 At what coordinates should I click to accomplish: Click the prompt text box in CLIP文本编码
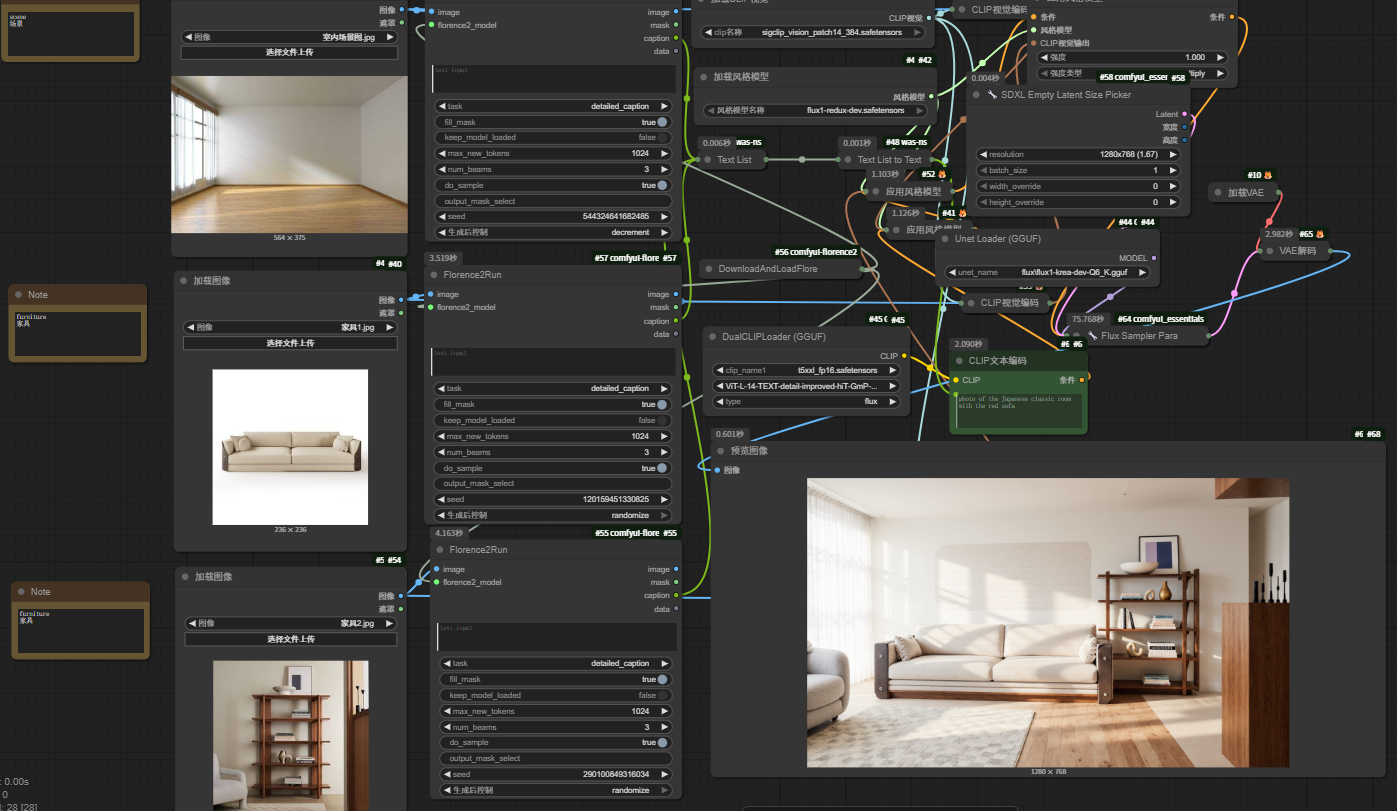coord(1018,412)
